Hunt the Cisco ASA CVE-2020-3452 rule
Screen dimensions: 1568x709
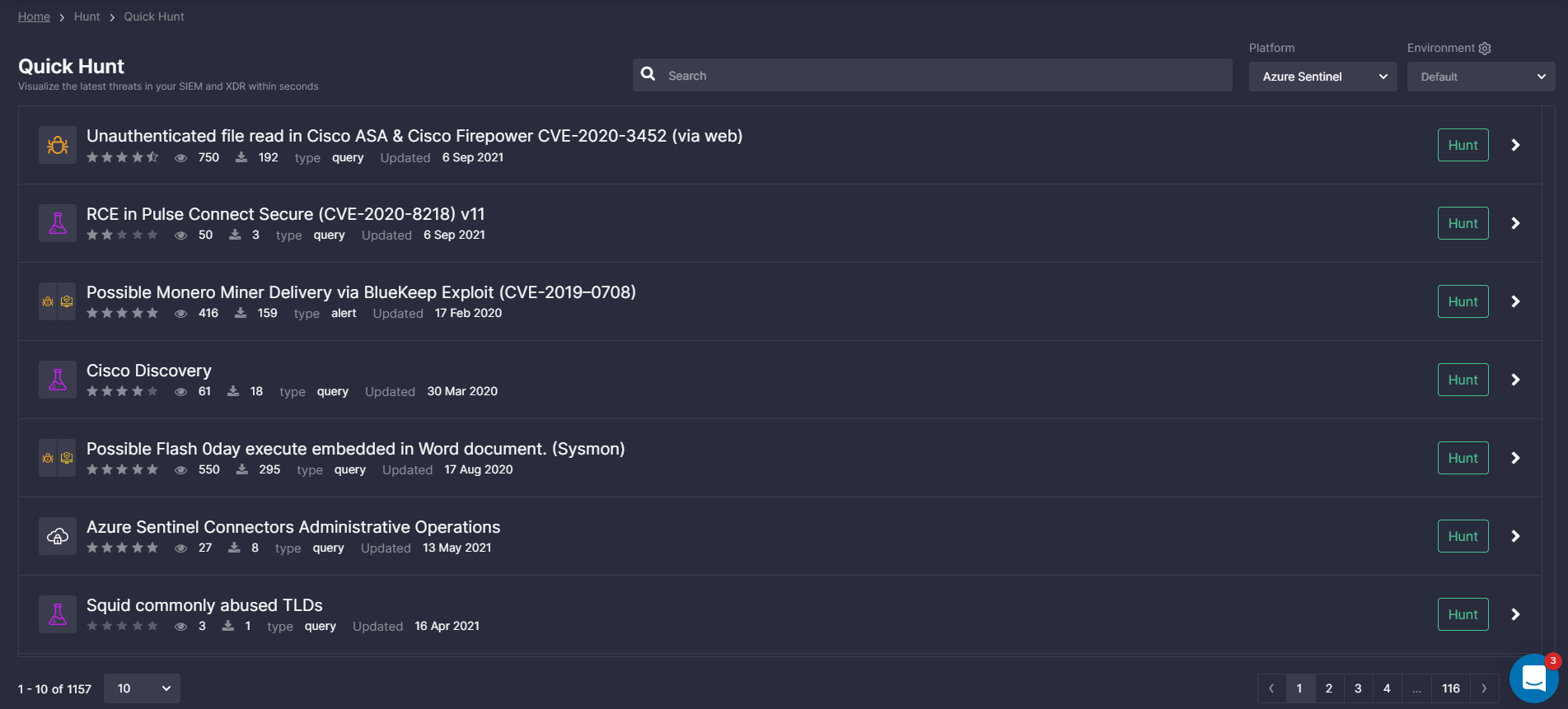(x=1463, y=145)
